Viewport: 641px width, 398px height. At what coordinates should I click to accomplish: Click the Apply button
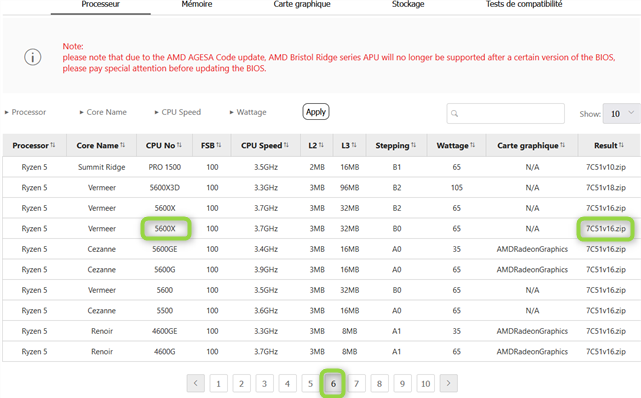pos(316,112)
